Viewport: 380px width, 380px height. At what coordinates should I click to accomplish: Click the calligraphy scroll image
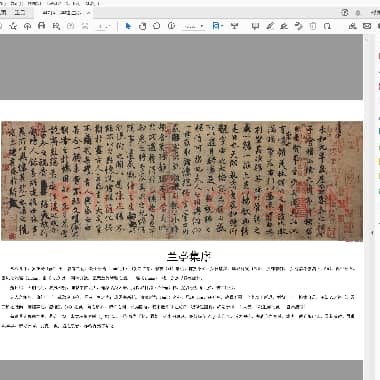point(182,181)
